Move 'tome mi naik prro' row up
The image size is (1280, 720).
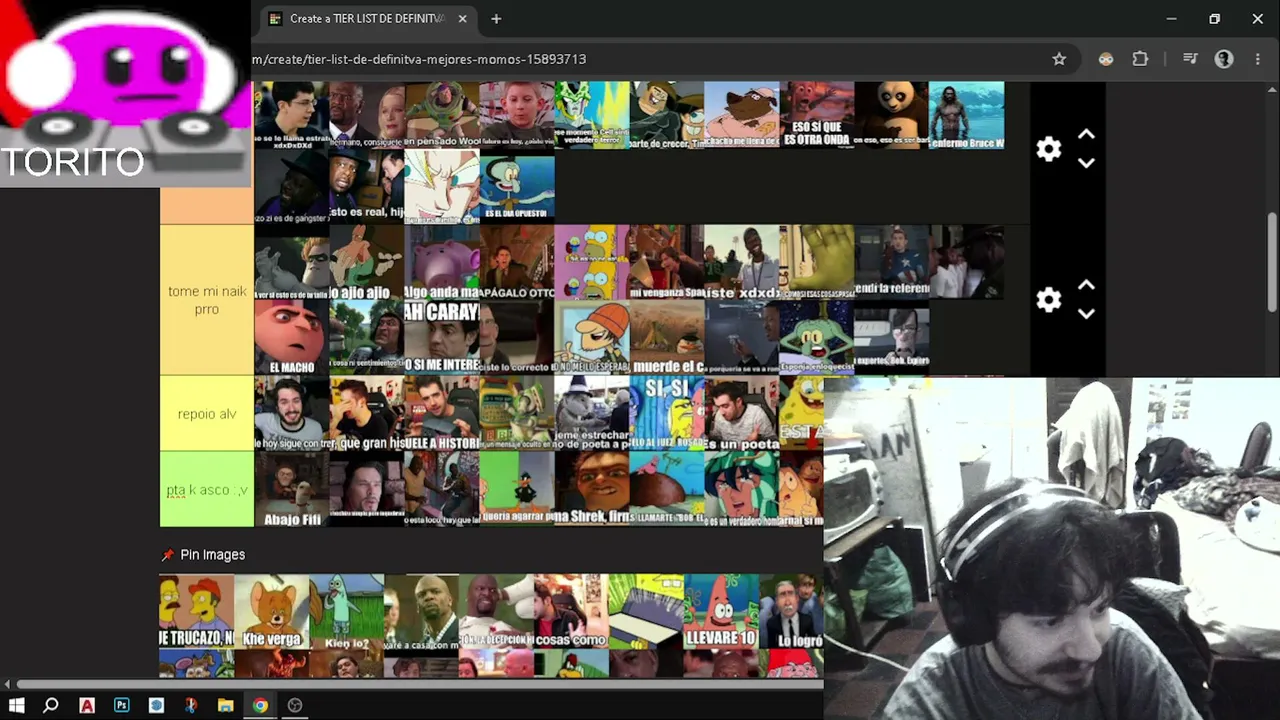tap(1086, 286)
